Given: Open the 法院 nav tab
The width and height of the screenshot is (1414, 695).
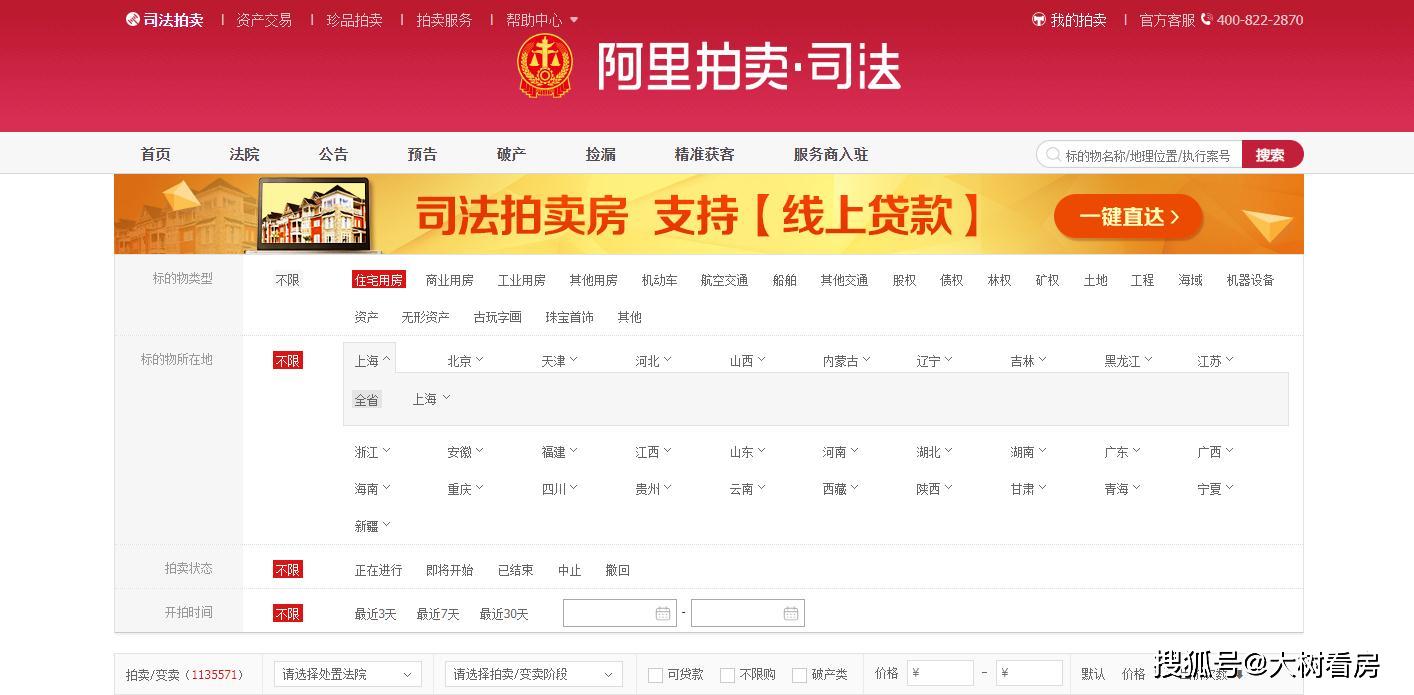Looking at the screenshot, I should click(244, 154).
